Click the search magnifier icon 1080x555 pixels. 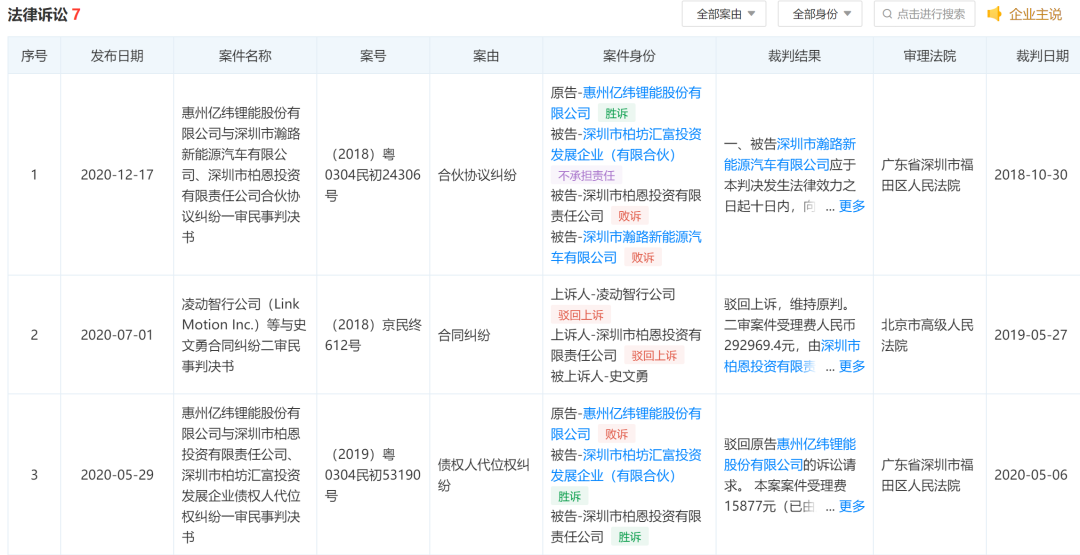(x=886, y=14)
